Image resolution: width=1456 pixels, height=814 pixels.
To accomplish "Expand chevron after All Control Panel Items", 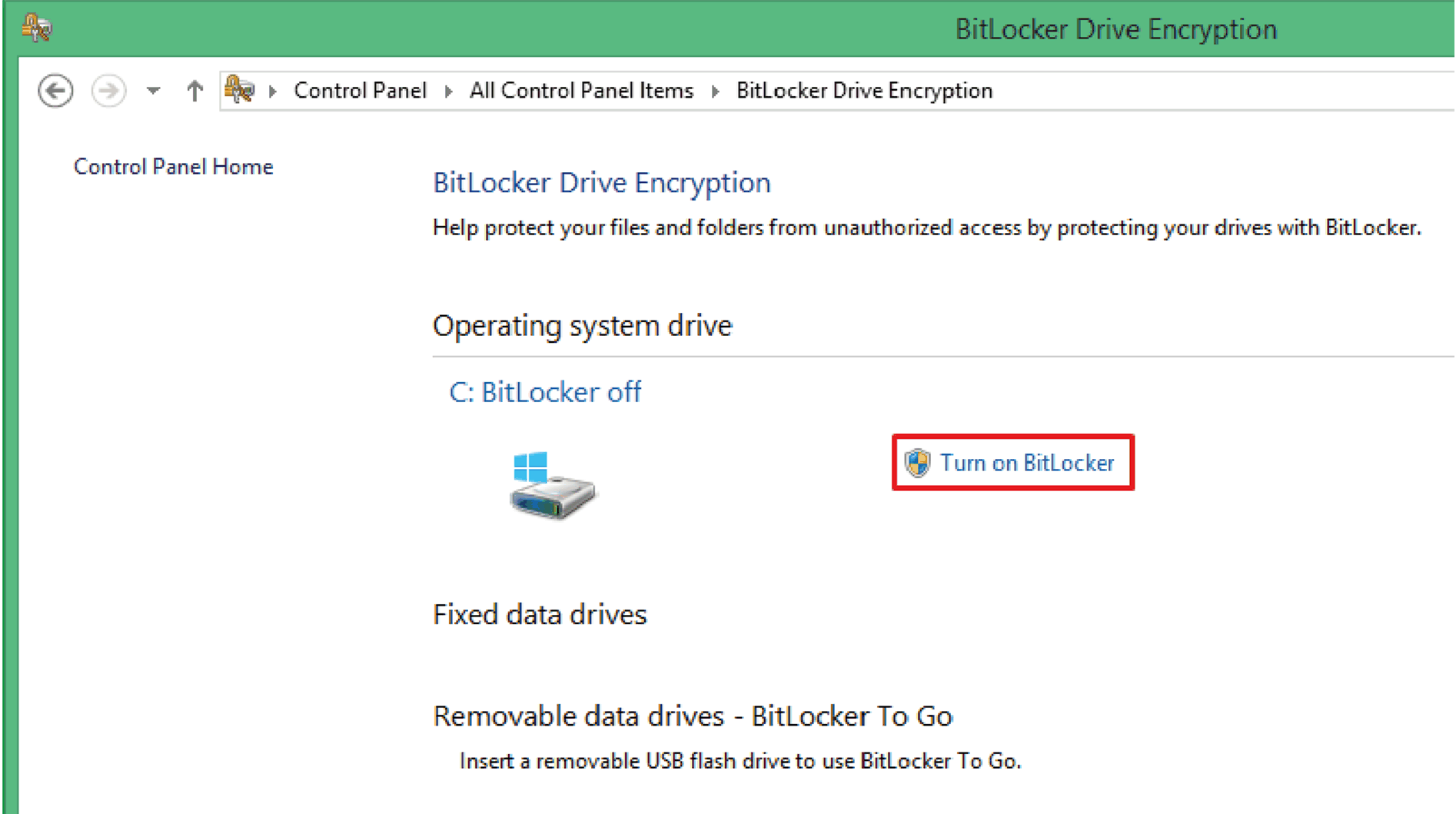I will [x=715, y=91].
